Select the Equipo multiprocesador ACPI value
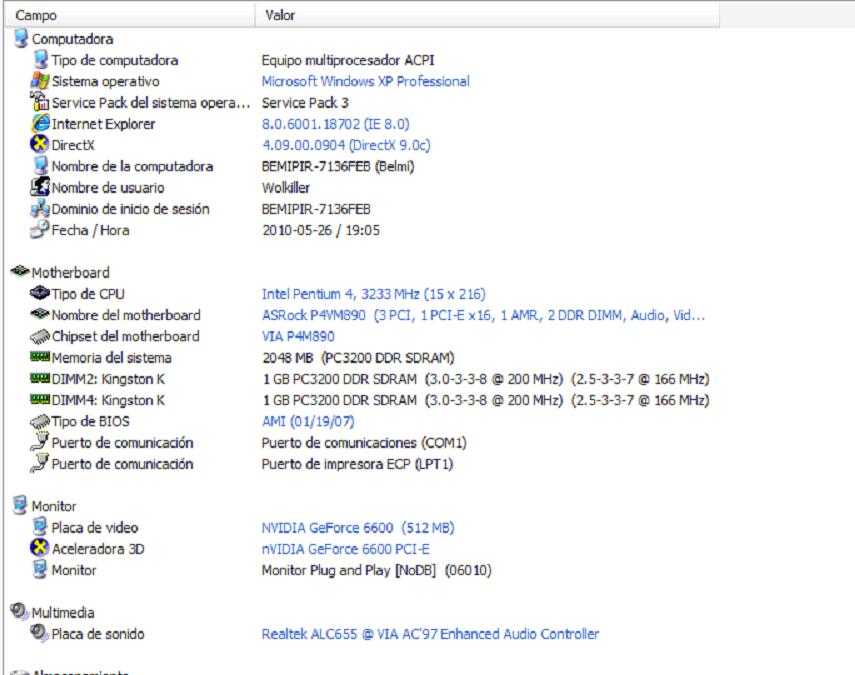 pos(348,60)
